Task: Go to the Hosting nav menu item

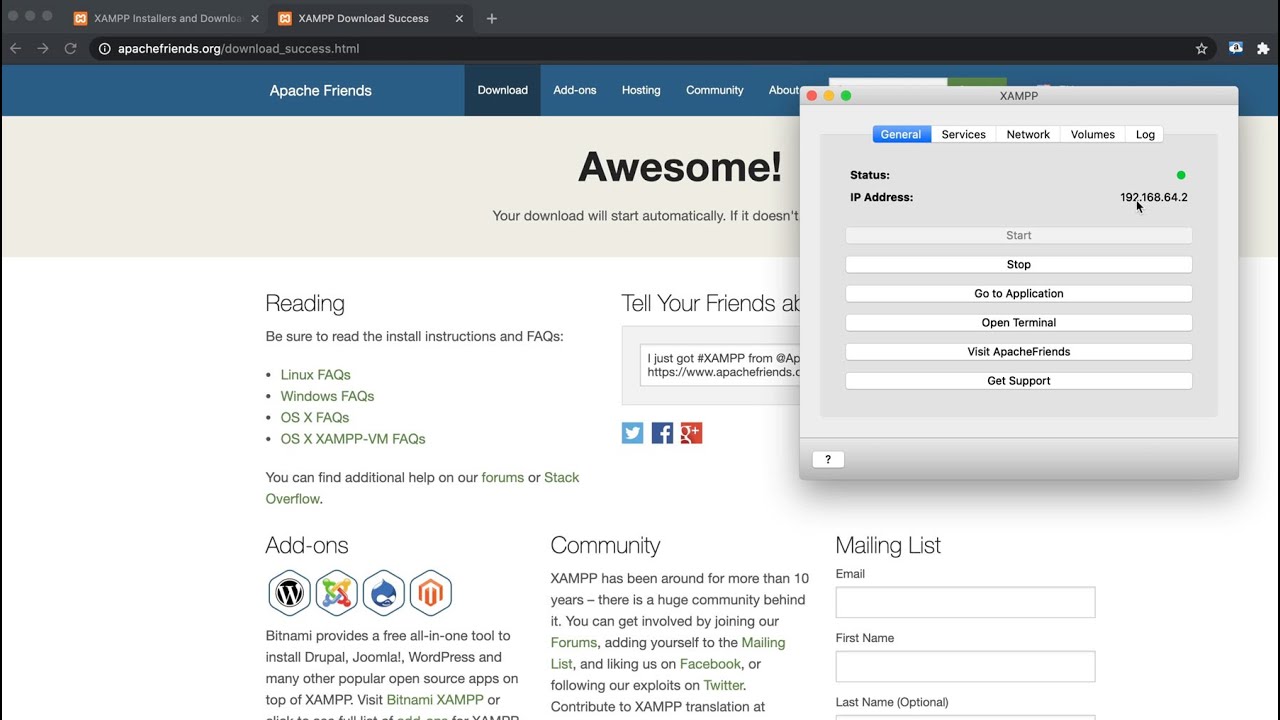Action: click(x=641, y=90)
